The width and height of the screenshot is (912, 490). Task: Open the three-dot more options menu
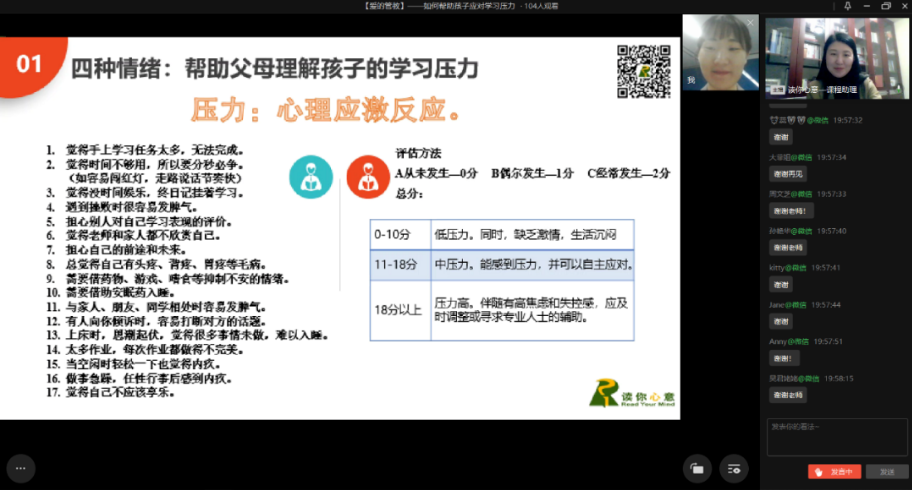21,467
